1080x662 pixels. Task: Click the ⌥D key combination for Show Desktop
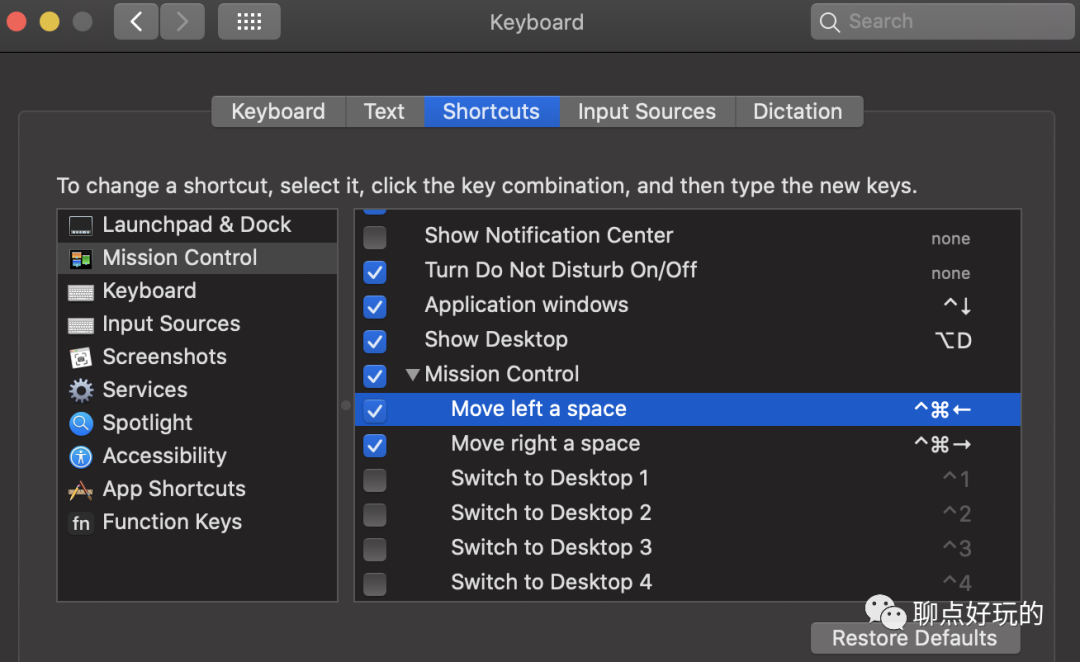coord(953,340)
